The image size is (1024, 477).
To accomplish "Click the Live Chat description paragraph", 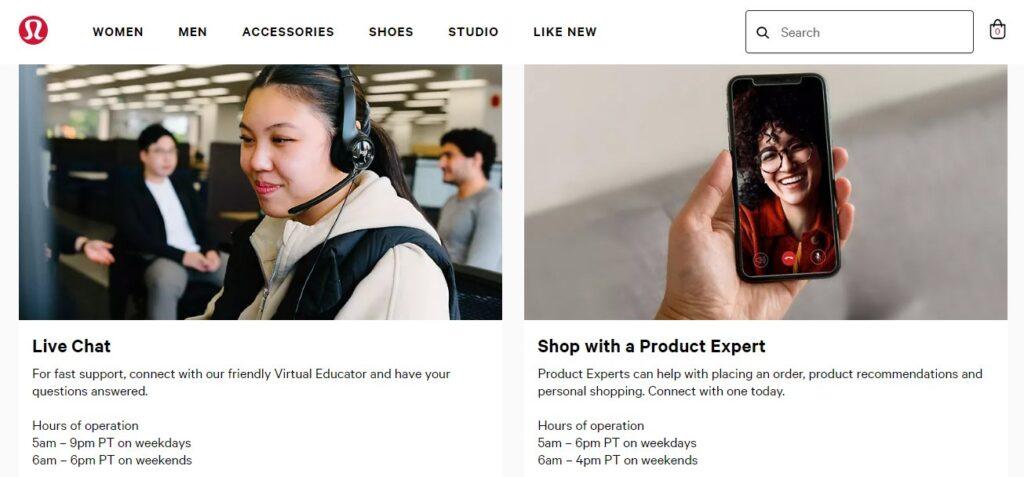I will 241,383.
